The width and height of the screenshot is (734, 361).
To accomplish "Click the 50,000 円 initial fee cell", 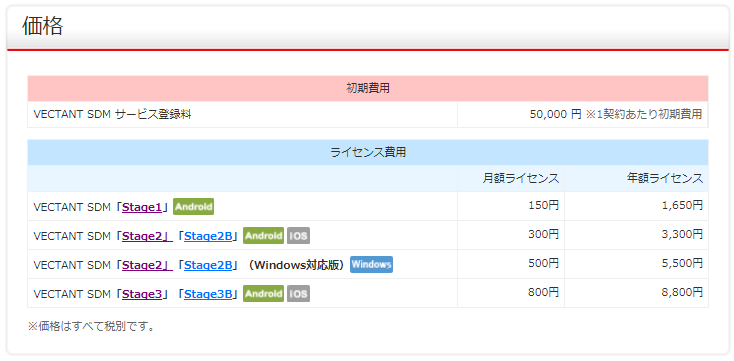I will pyautogui.click(x=583, y=114).
